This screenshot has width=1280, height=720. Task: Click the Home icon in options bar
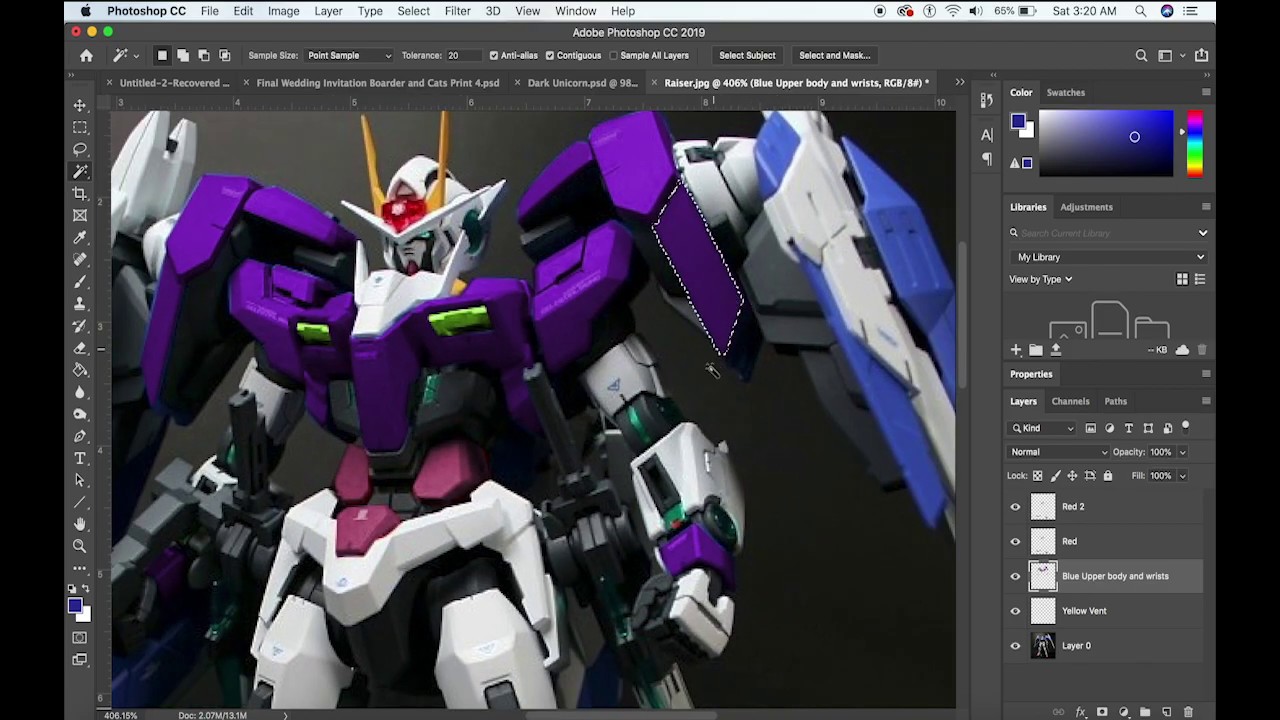[x=86, y=56]
